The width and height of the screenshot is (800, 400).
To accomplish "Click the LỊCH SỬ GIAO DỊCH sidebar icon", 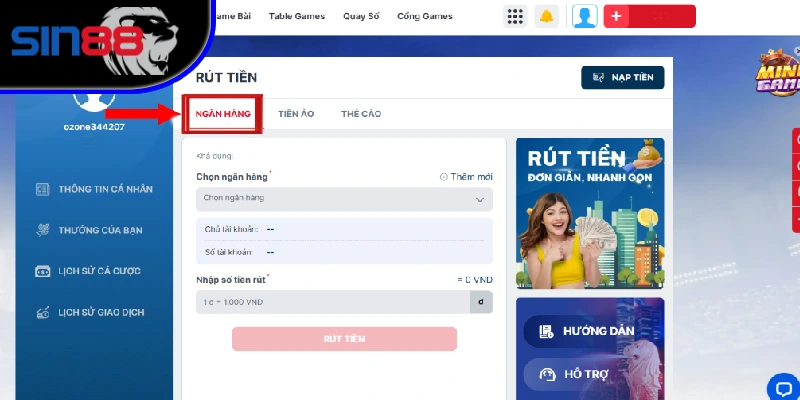I will [42, 312].
